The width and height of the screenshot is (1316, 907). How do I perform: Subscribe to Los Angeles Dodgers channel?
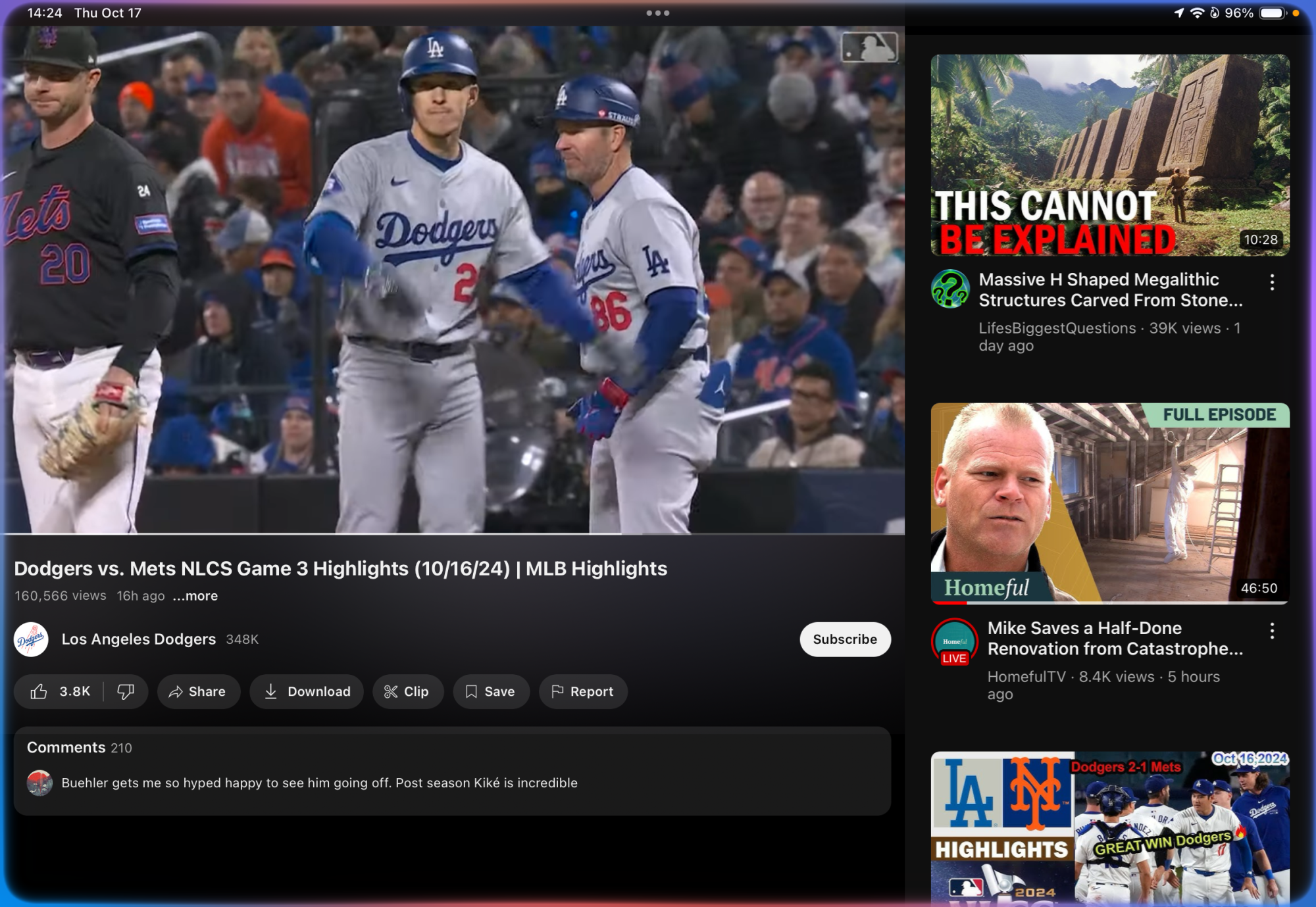845,639
